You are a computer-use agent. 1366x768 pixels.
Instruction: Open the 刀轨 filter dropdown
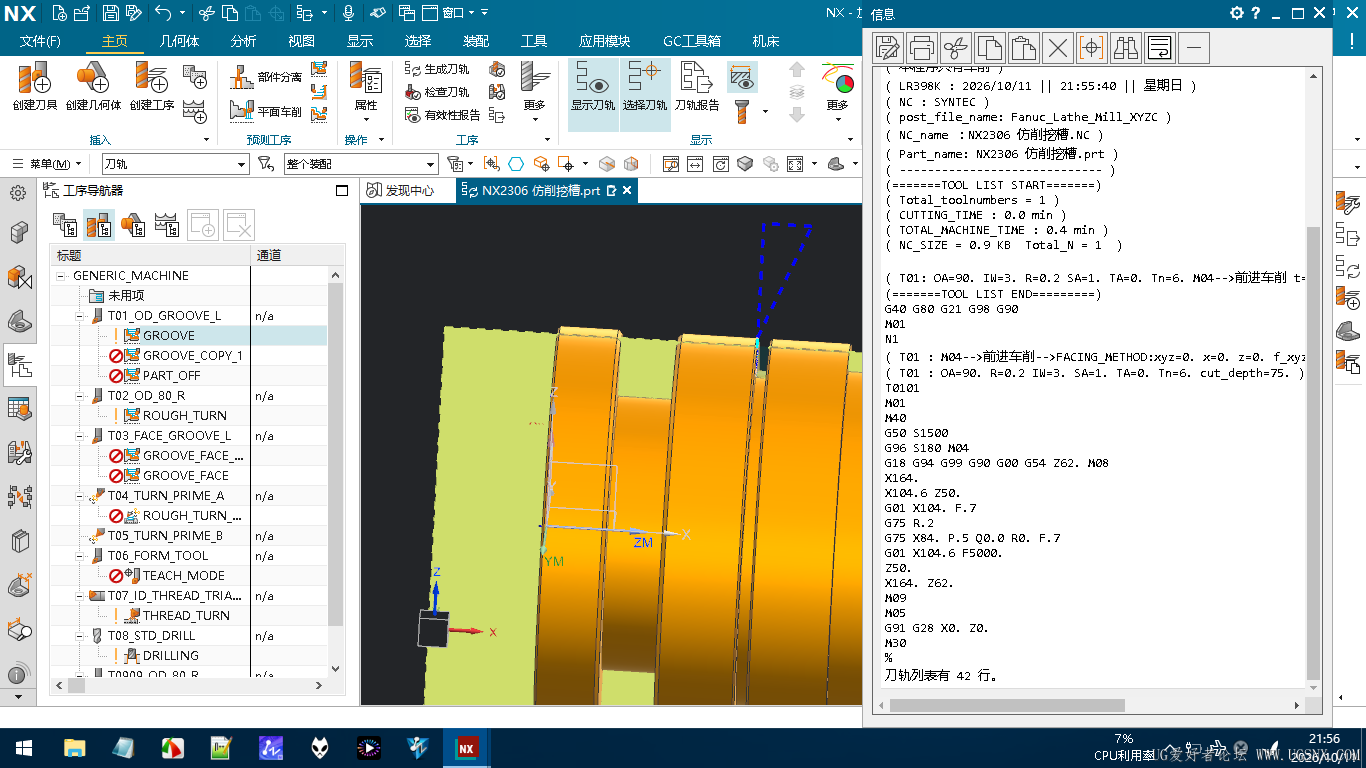tap(174, 164)
